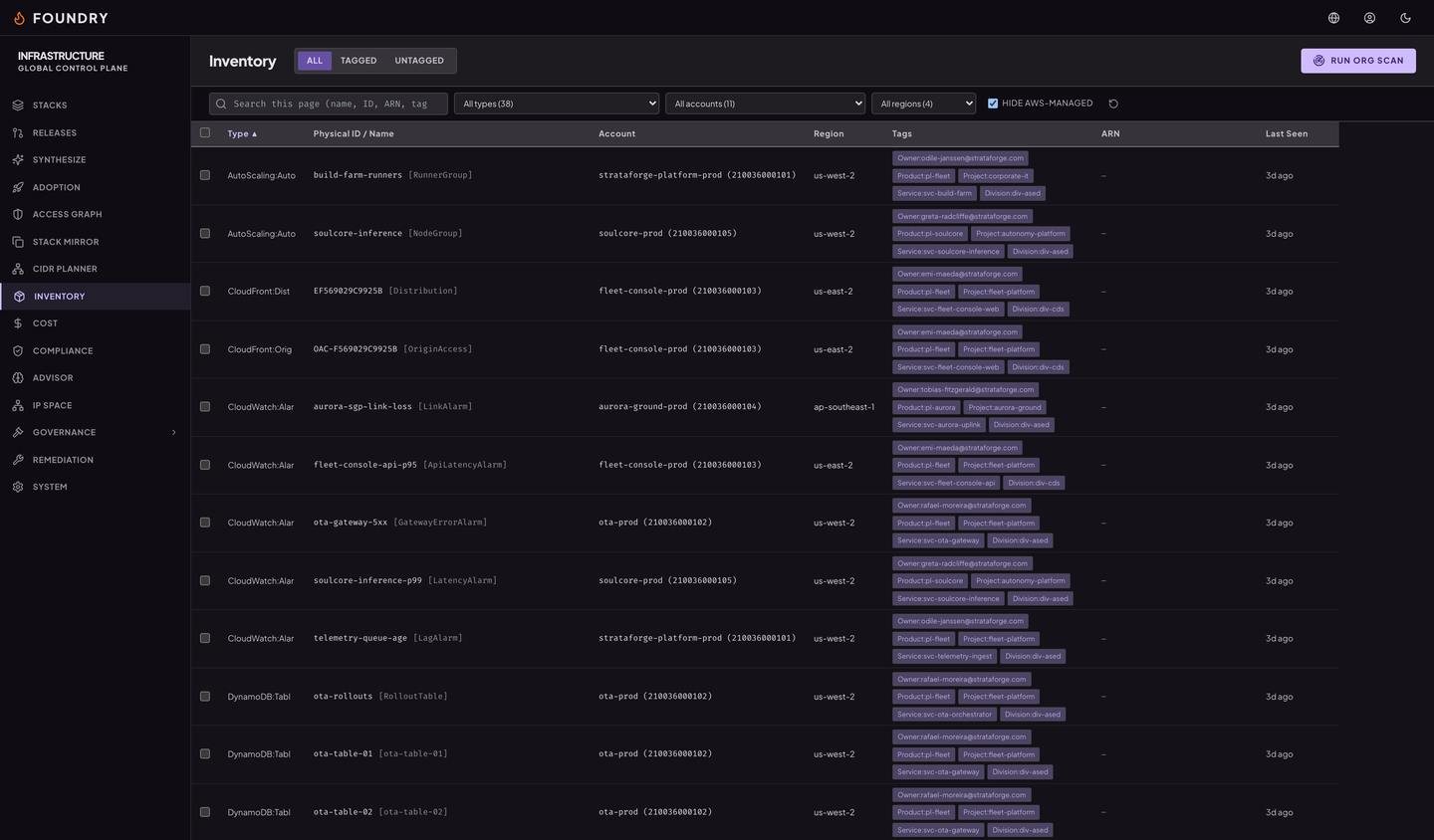1434x840 pixels.
Task: Open the All accounts (11) dropdown
Action: coord(765,104)
